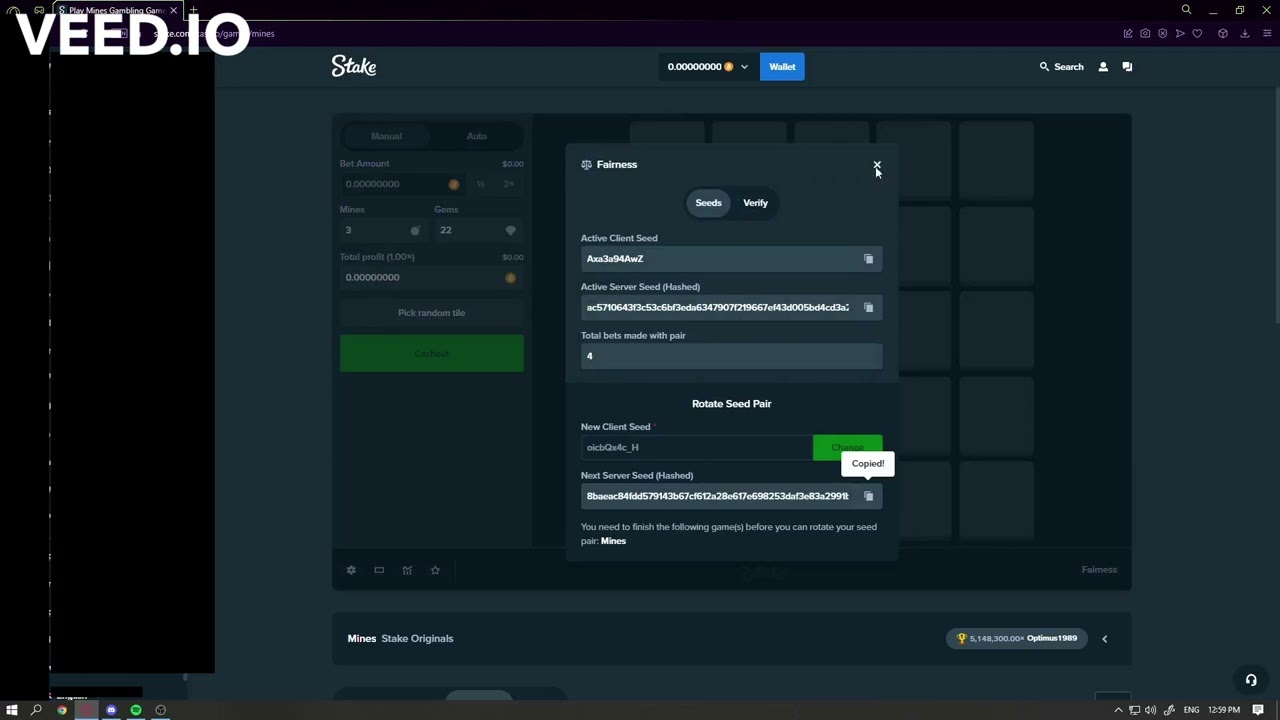Click the Total bets made with pair field
1280x720 pixels.
[x=731, y=356]
